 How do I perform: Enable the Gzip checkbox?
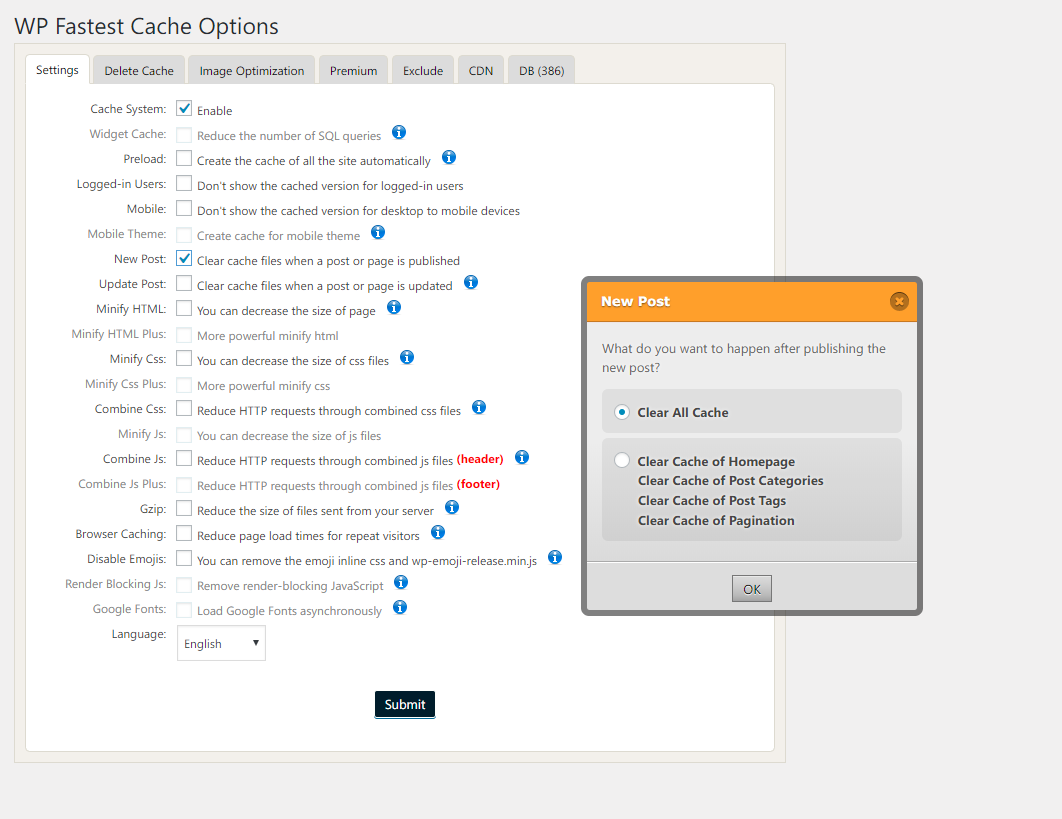[x=184, y=508]
